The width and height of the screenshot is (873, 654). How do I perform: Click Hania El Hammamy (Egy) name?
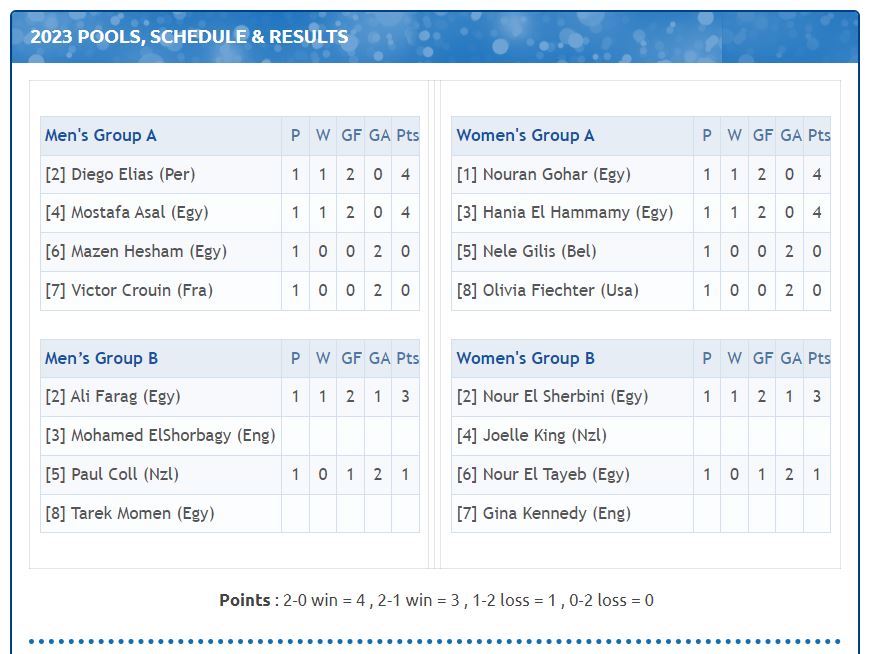point(565,212)
